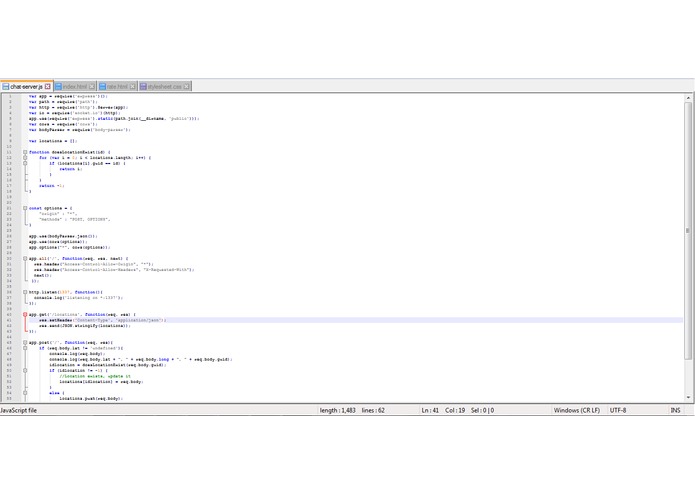Close the chat-server.js tab
The height and width of the screenshot is (494, 695).
47,86
